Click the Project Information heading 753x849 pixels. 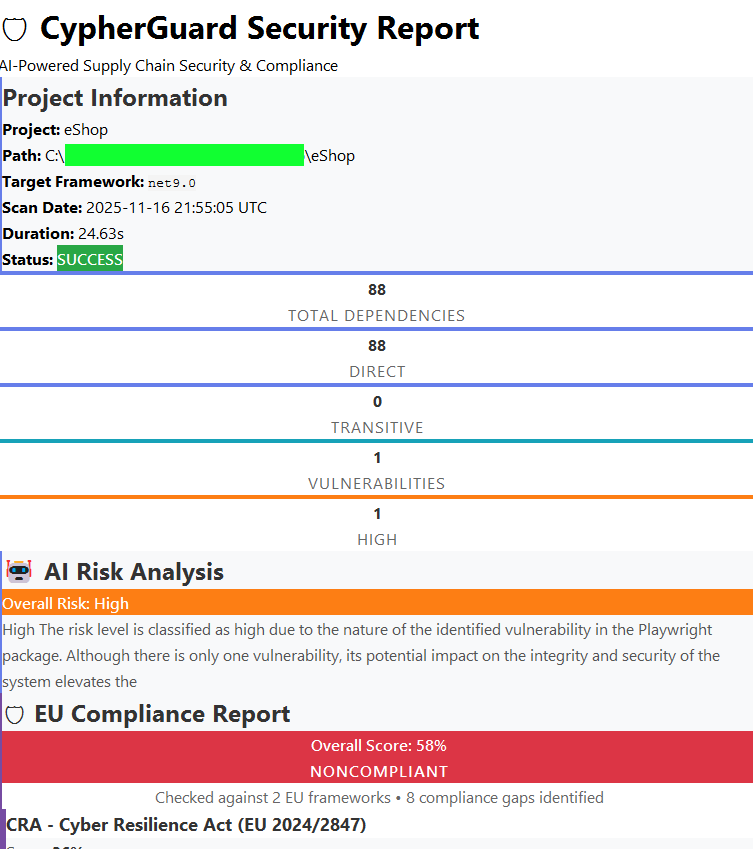(115, 98)
